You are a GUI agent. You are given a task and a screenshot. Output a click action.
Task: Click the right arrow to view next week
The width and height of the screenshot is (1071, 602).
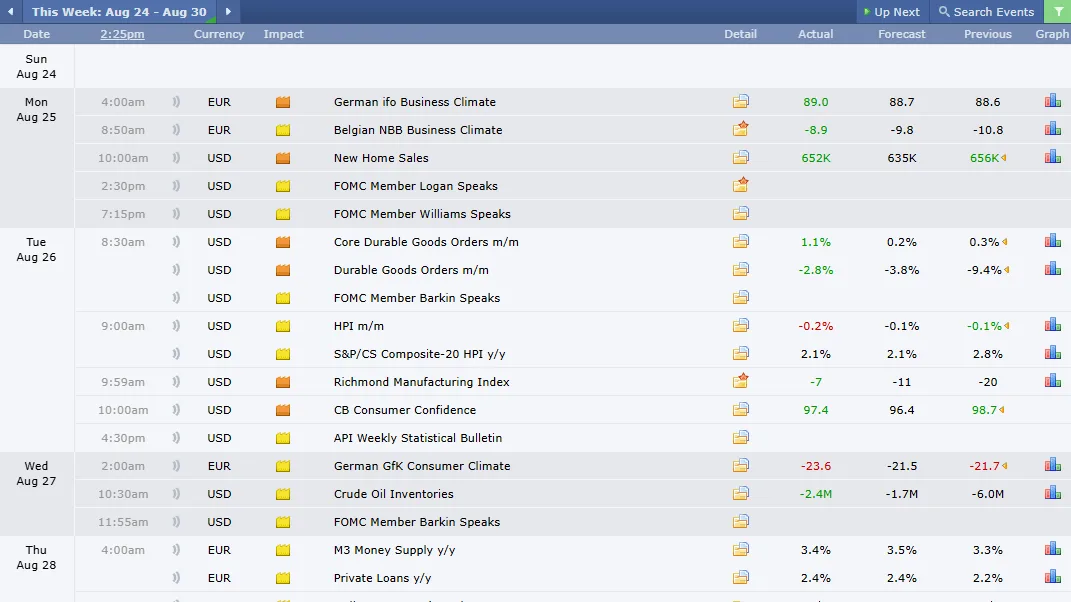tap(226, 12)
